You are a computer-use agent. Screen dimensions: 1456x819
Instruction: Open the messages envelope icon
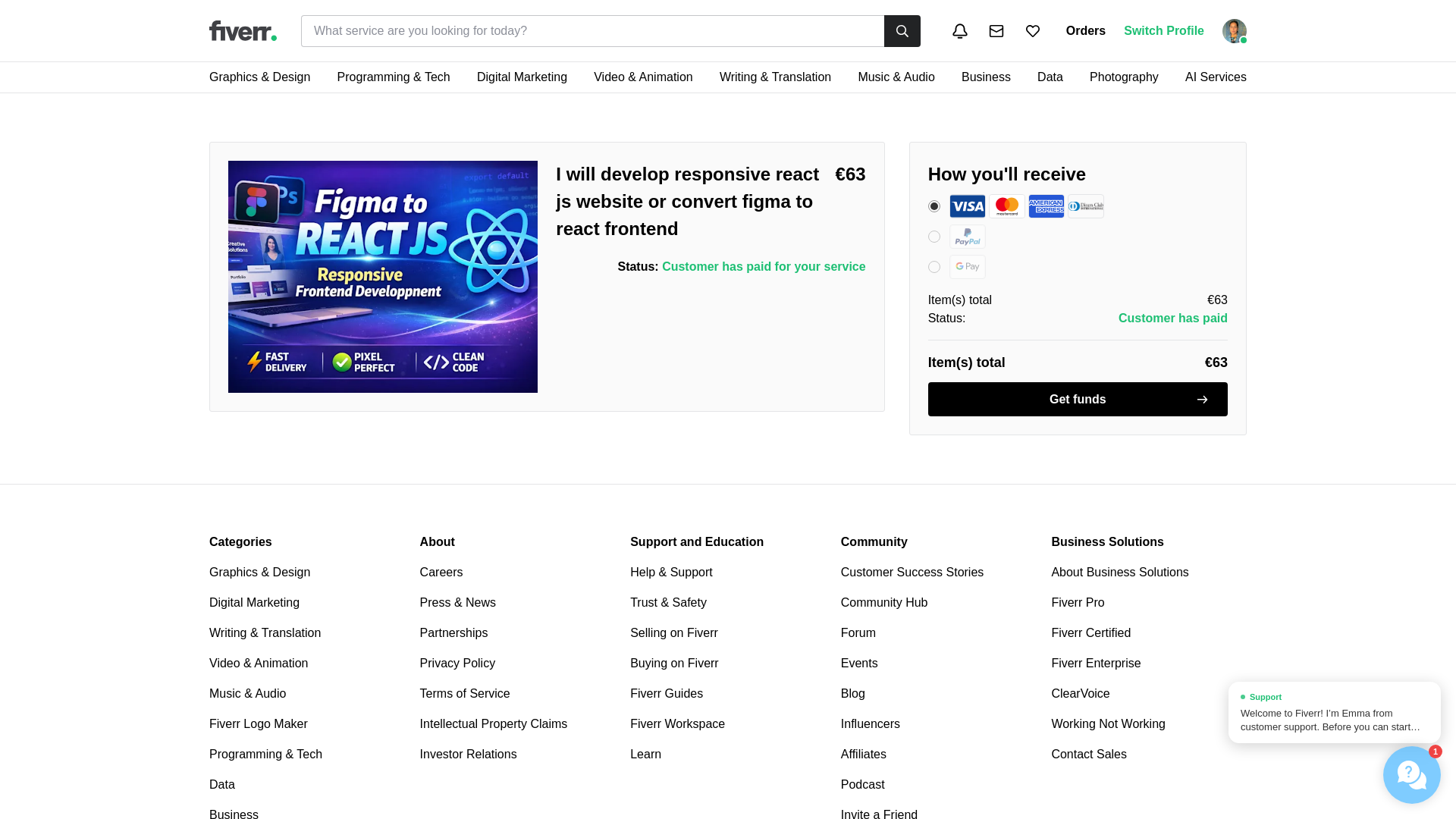coord(996,31)
